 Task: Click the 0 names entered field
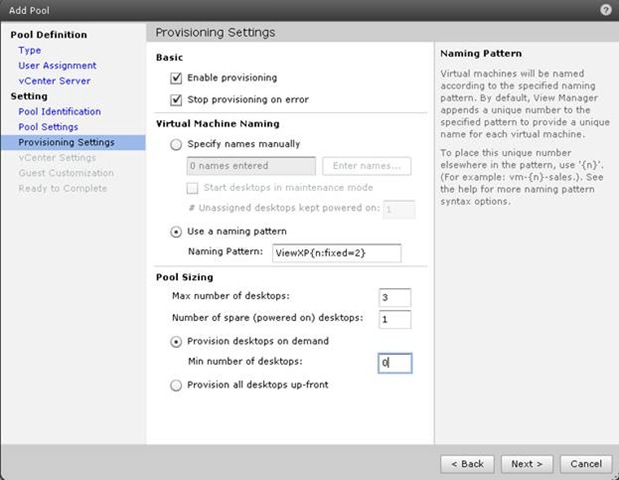[251, 166]
